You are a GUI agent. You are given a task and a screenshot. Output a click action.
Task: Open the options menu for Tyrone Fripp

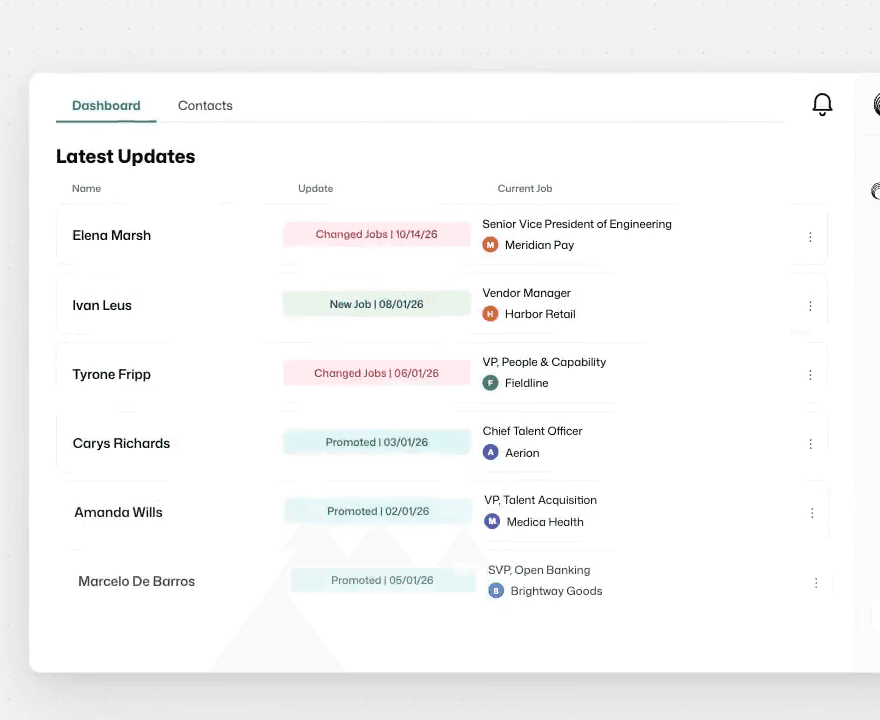coord(810,375)
